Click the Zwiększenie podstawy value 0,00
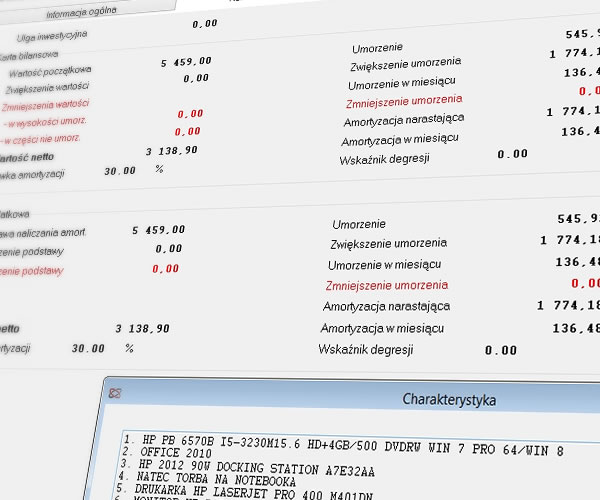This screenshot has width=600, height=500. pos(169,249)
